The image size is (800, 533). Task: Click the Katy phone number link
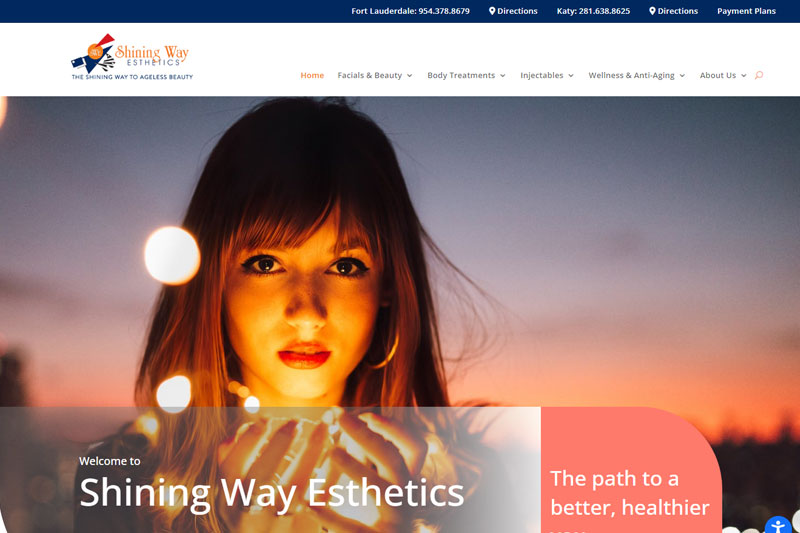pyautogui.click(x=593, y=11)
